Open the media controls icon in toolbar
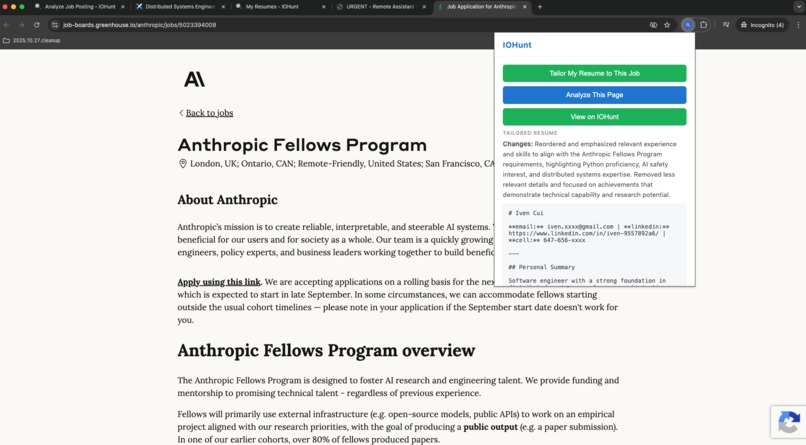 click(726, 25)
